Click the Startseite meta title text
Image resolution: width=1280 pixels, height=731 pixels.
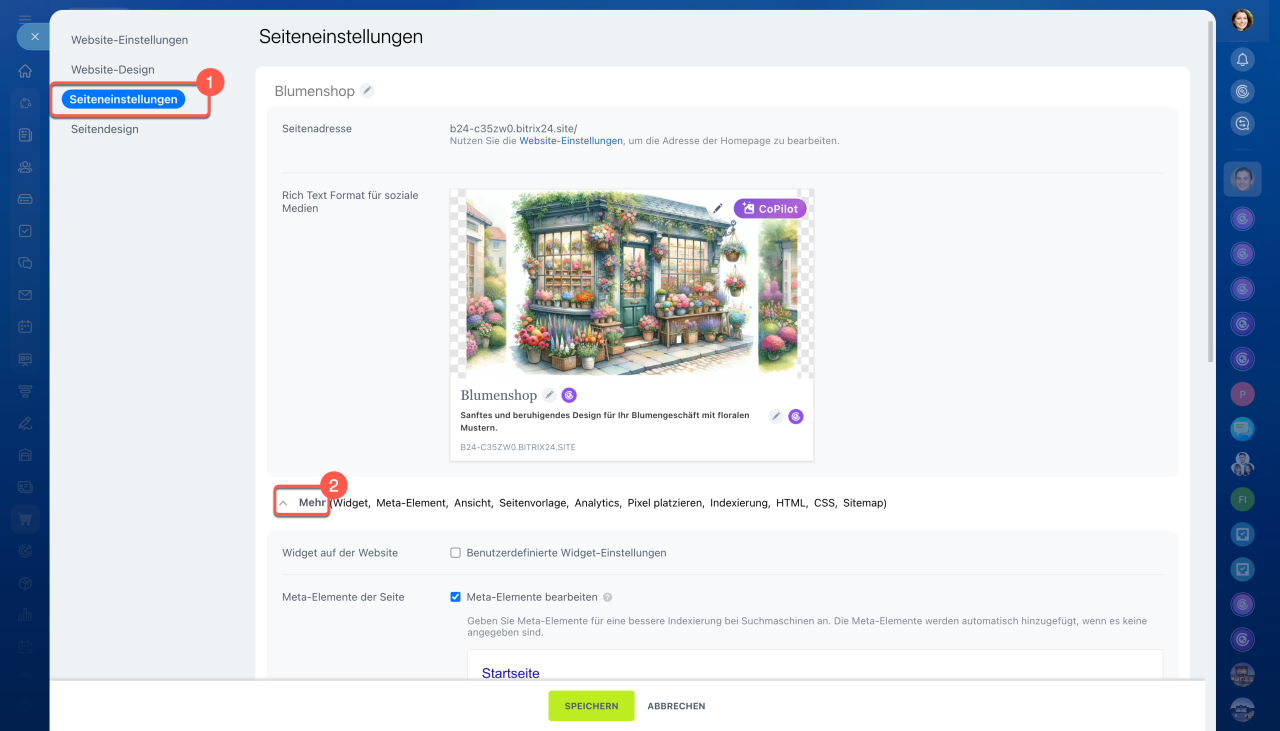(x=511, y=673)
